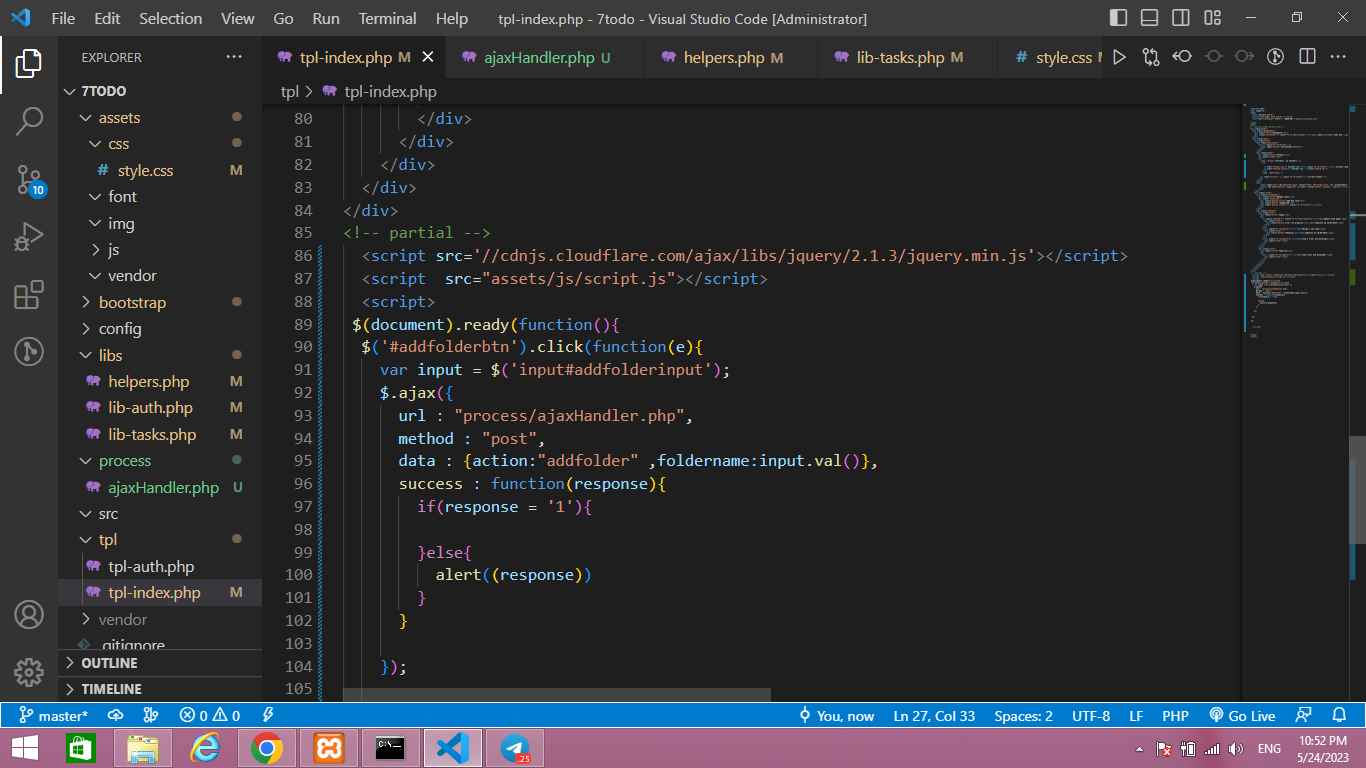Open ajaxHandler.php in the explorer tree
This screenshot has width=1366, height=768.
tap(160, 487)
